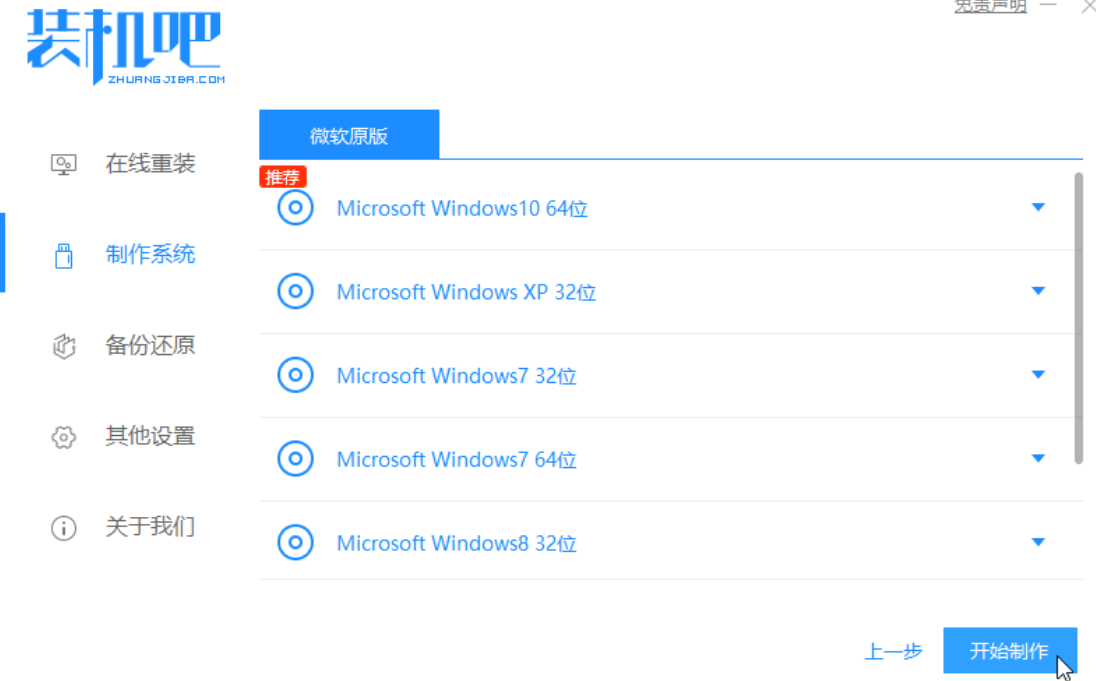
Task: Expand the Windows7 64位 dropdown arrow
Action: (x=1038, y=459)
